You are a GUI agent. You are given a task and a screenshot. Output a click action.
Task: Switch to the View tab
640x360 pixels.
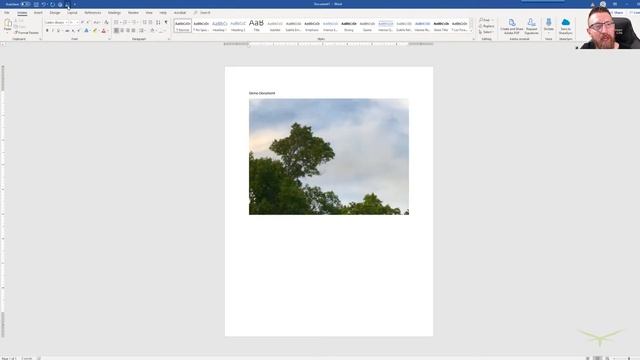coord(149,13)
